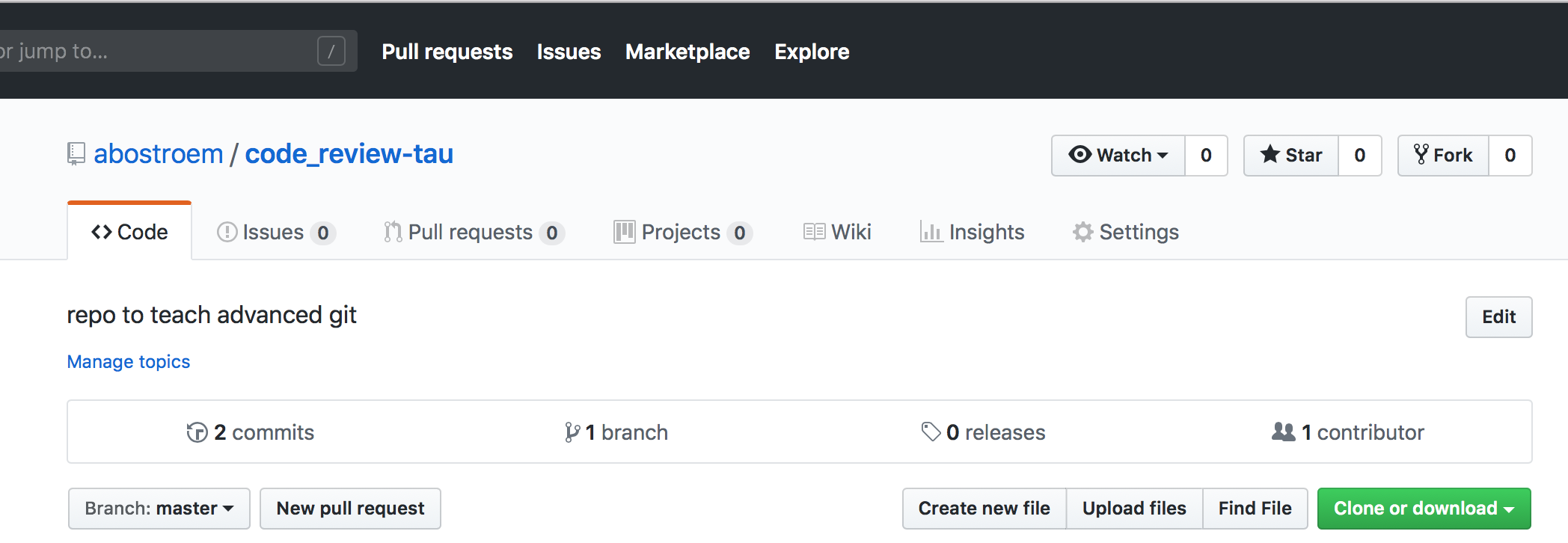Click the stargazers count next to Star
1568x543 pixels.
pos(1360,156)
